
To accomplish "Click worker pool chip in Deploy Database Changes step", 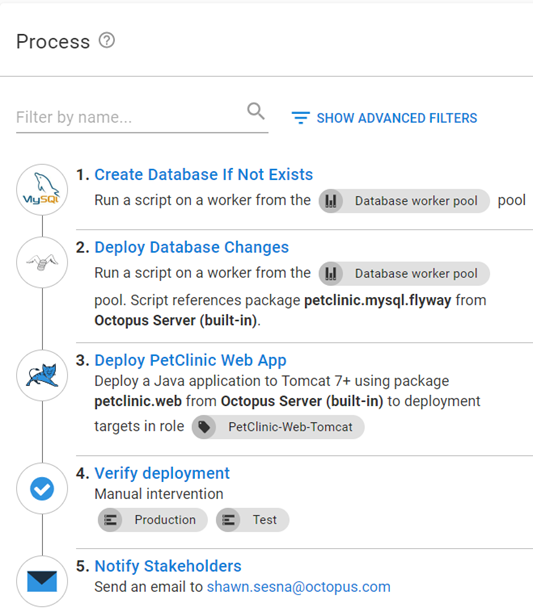I will [x=404, y=273].
